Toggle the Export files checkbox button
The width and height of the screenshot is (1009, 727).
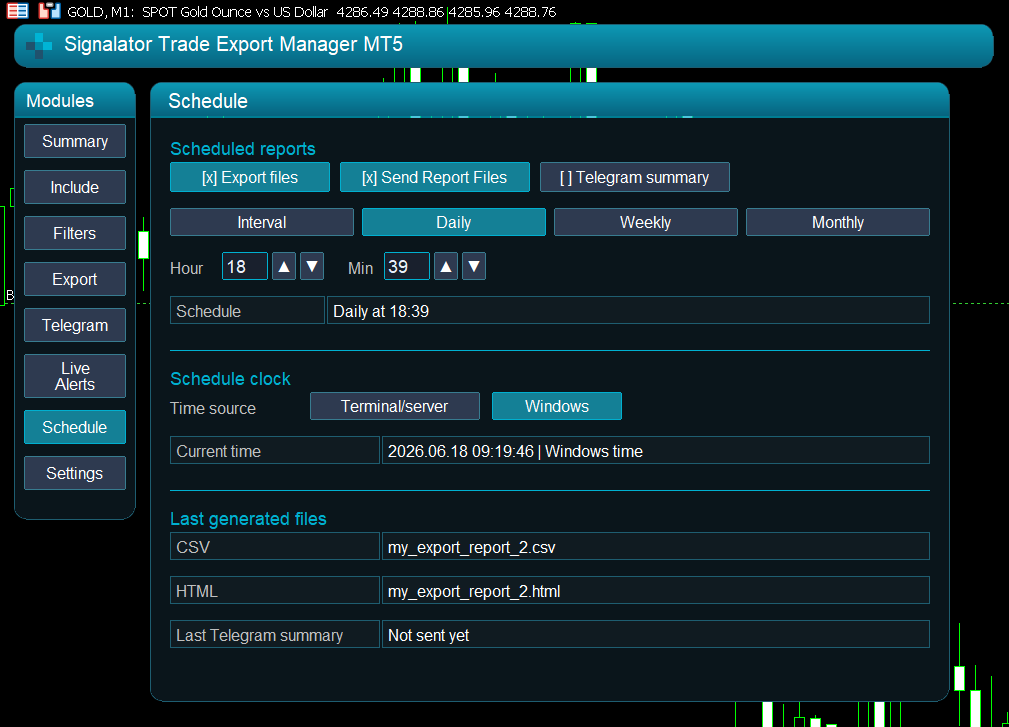250,177
